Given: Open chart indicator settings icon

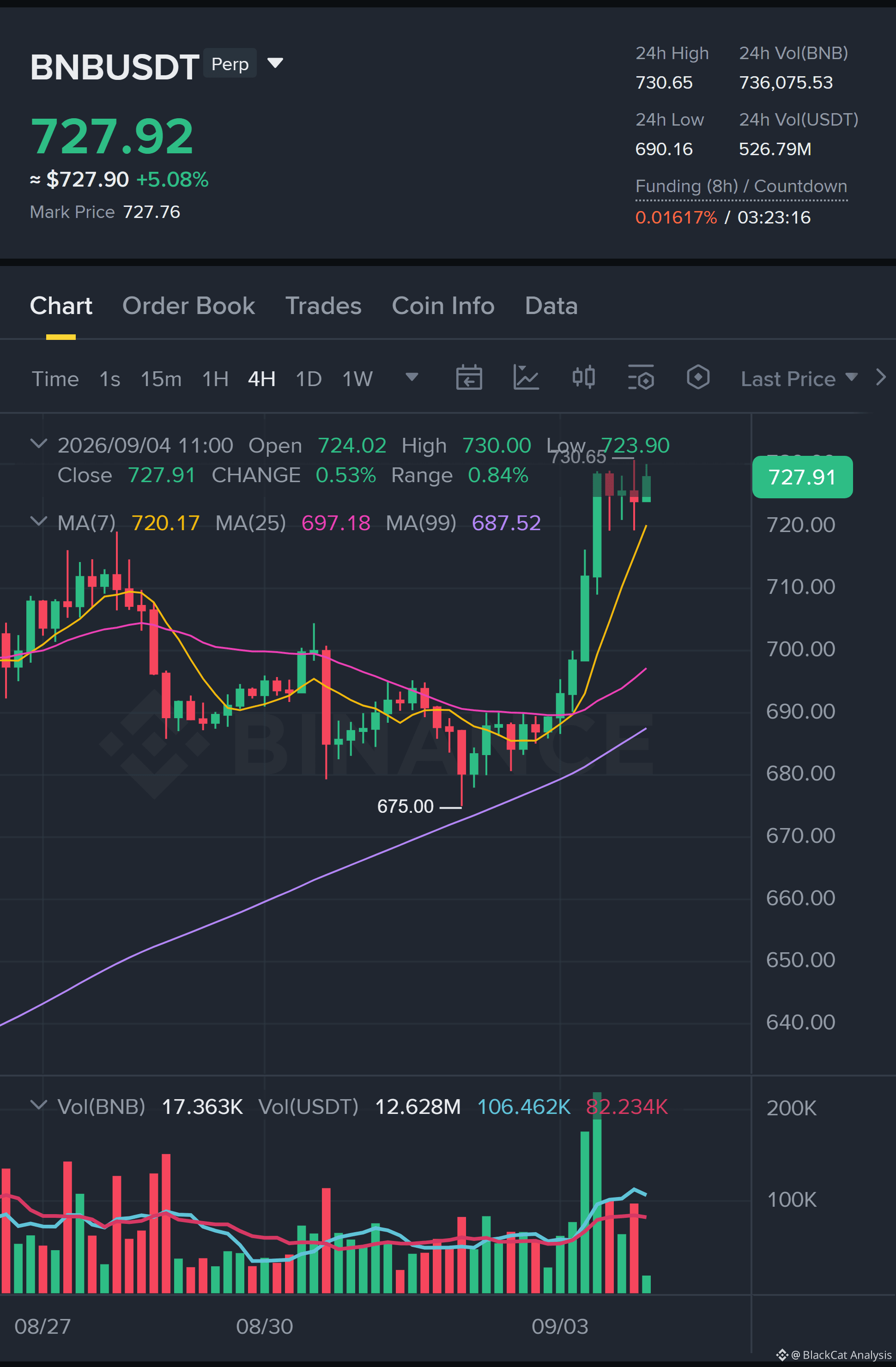Looking at the screenshot, I should (x=641, y=378).
